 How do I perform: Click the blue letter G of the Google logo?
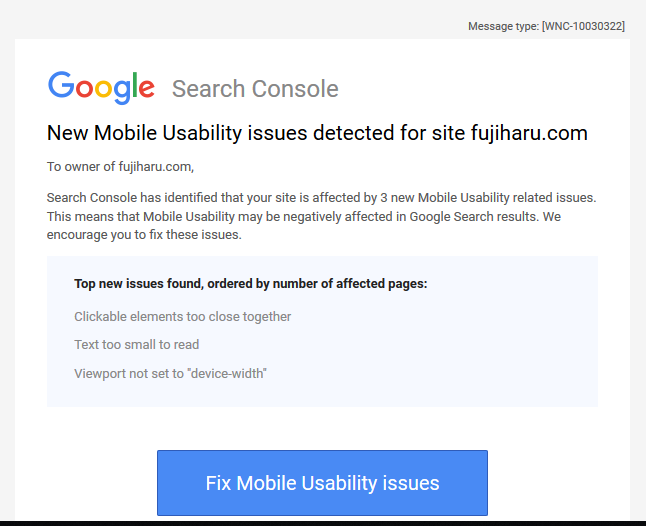61,85
